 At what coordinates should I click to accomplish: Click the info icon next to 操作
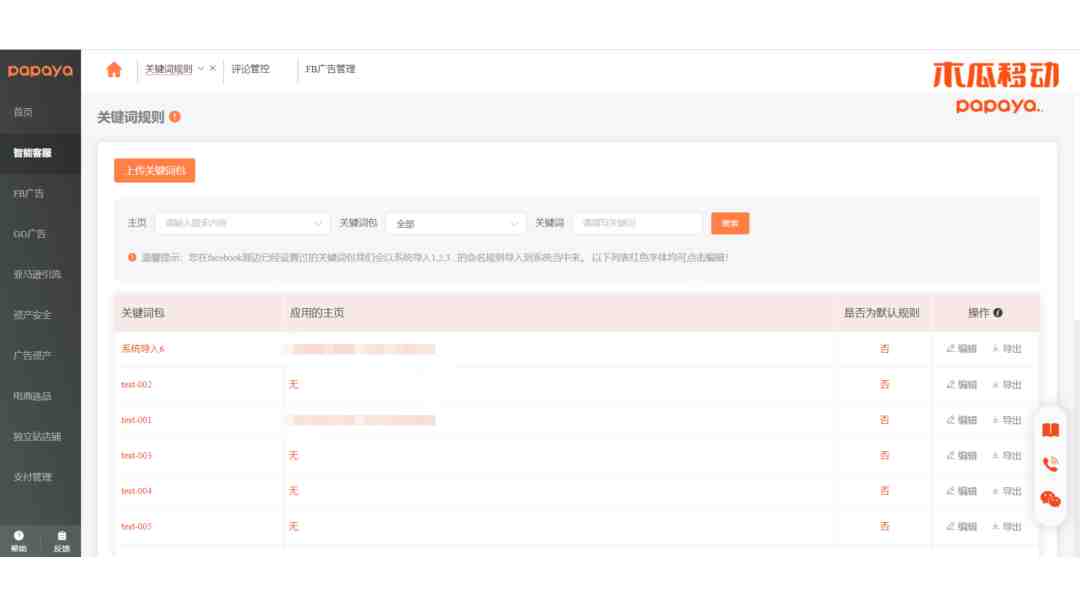998,313
